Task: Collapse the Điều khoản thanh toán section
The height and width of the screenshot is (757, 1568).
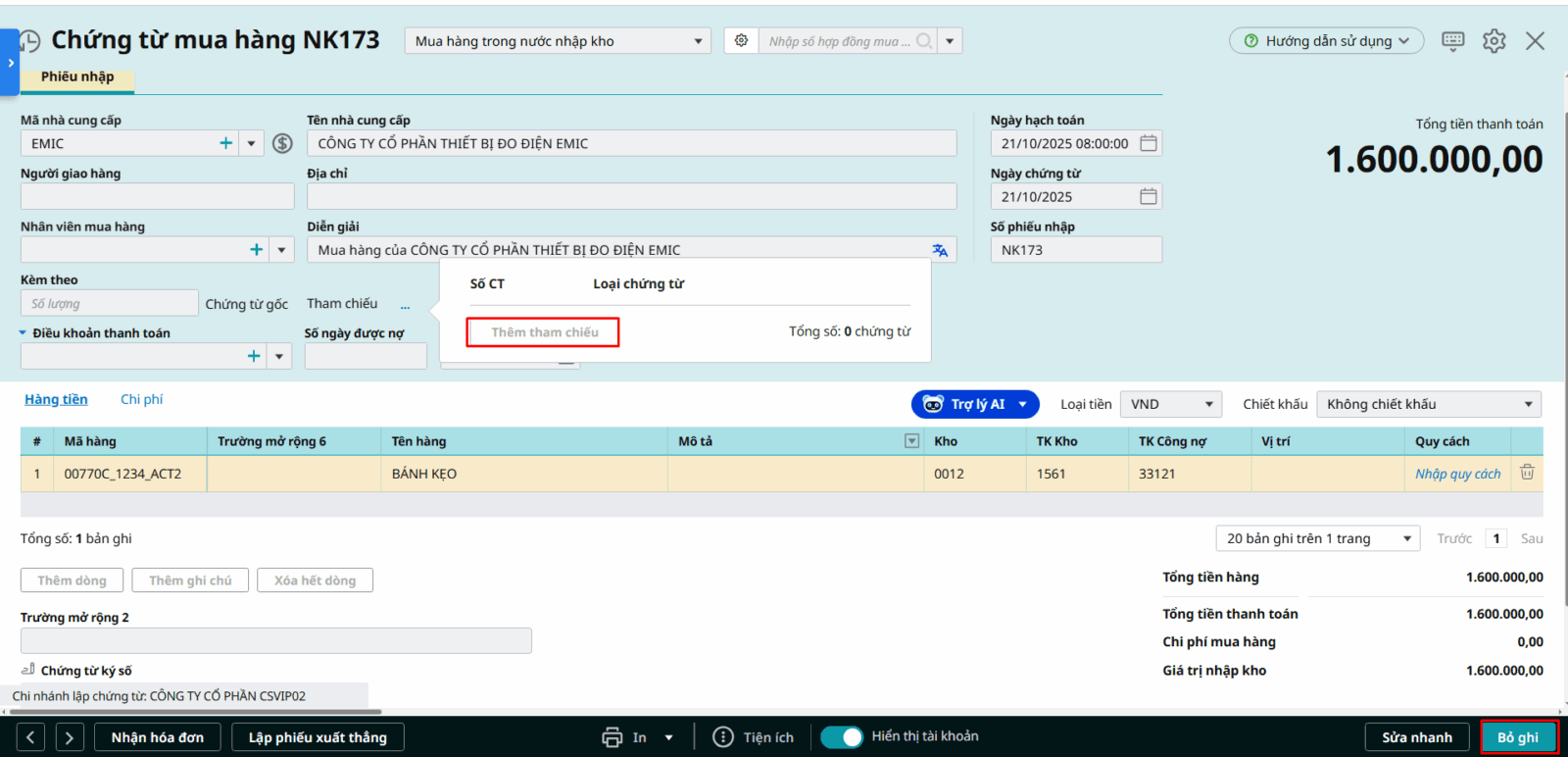Action: (23, 333)
